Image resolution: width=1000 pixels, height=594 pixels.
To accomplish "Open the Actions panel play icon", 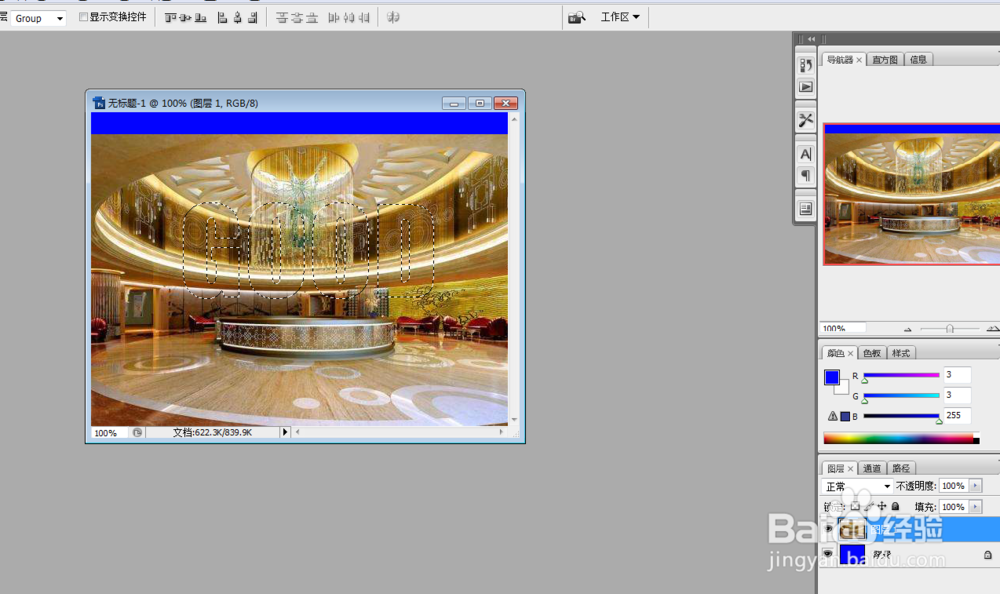I will click(x=806, y=87).
